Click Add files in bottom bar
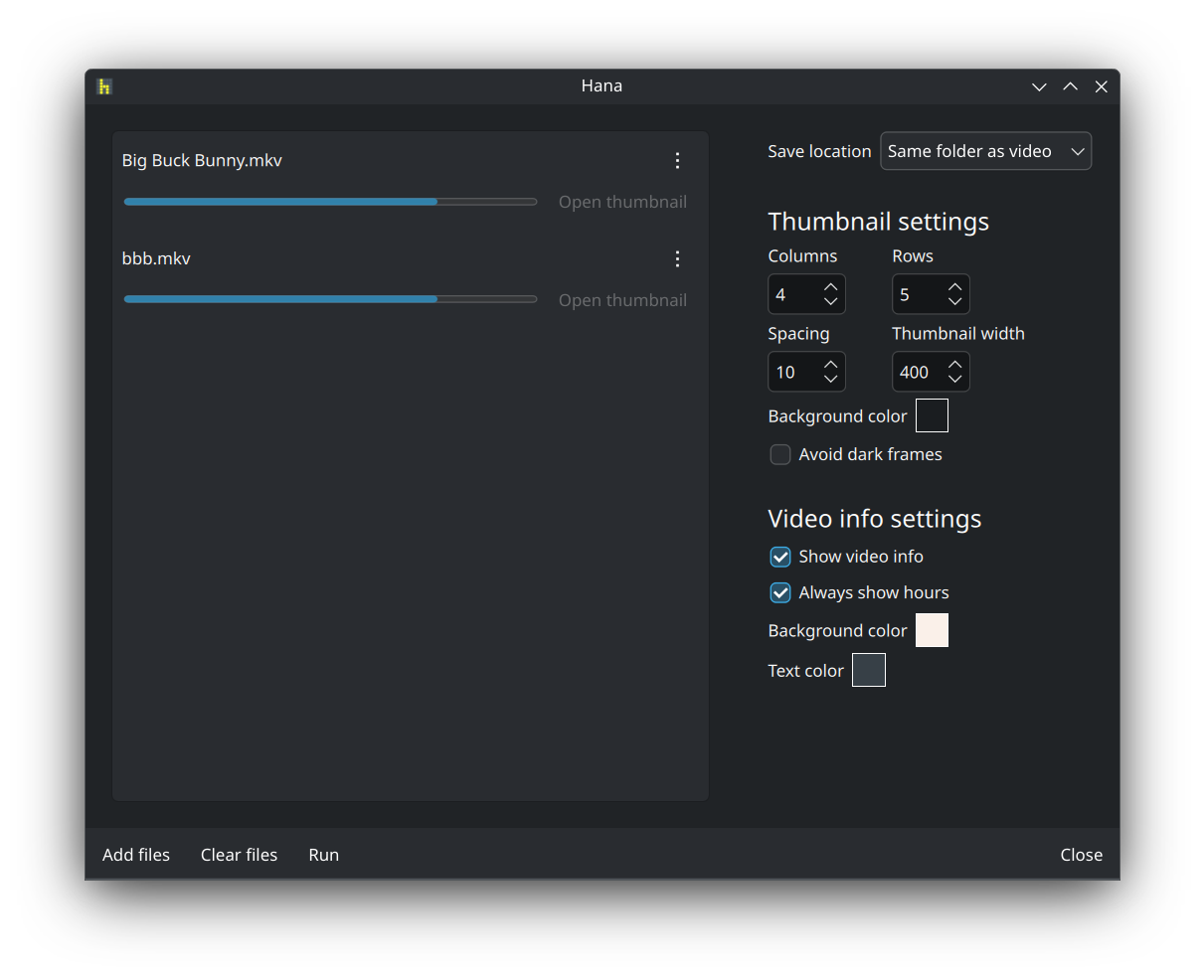 click(x=136, y=855)
